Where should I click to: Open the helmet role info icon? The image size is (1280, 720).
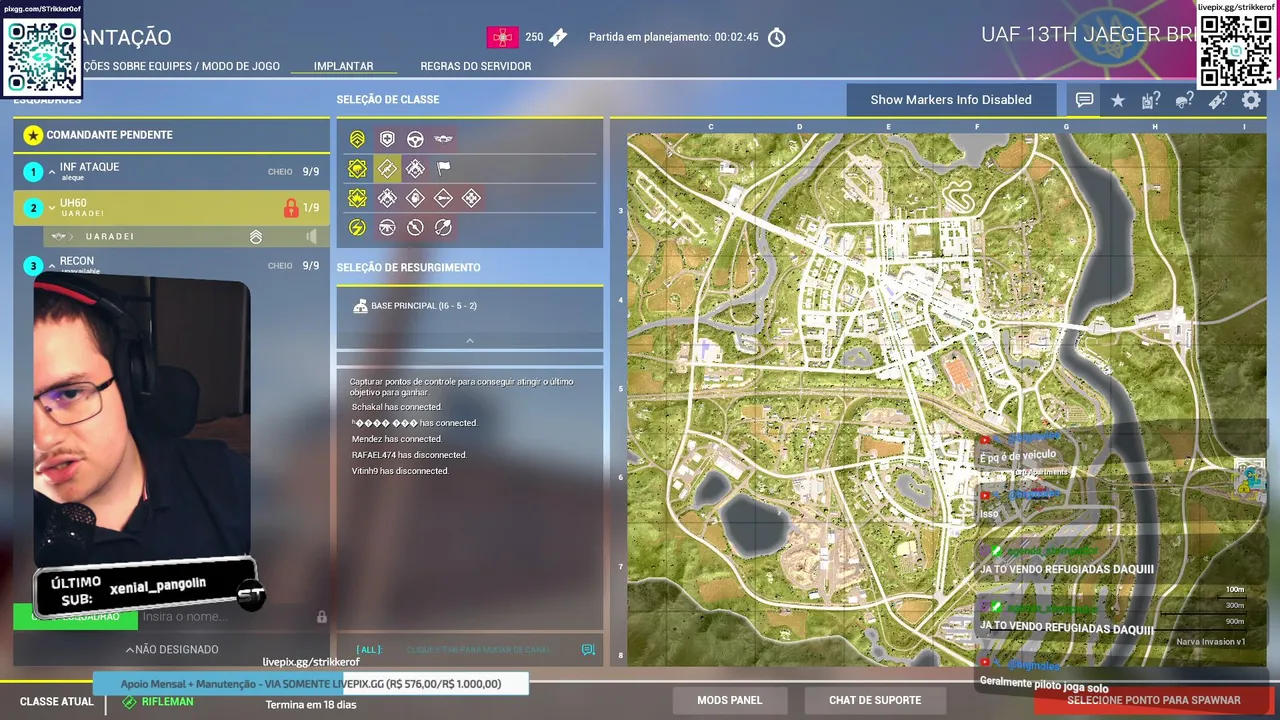pyautogui.click(x=1184, y=100)
